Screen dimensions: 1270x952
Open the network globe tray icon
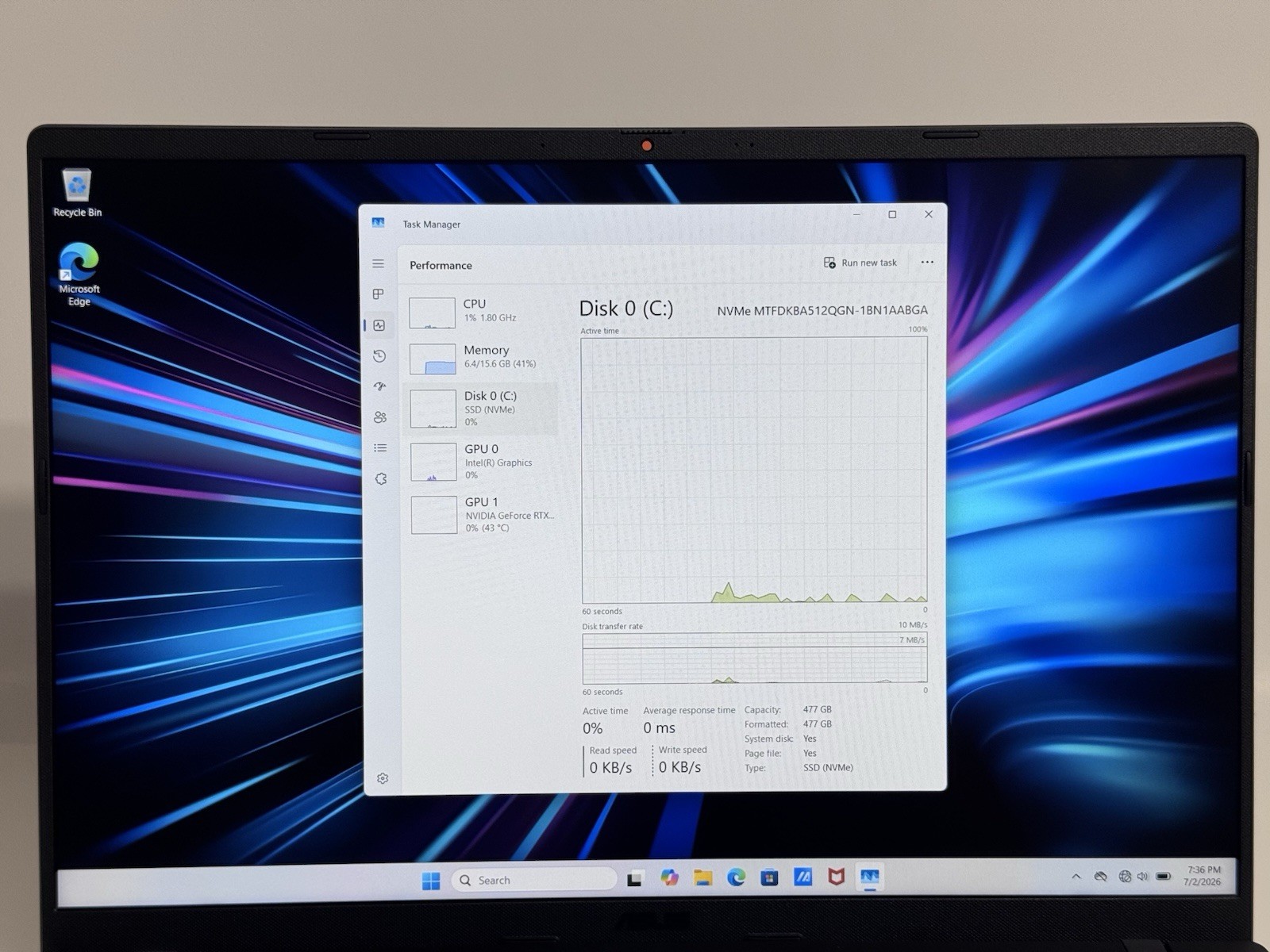(1125, 877)
